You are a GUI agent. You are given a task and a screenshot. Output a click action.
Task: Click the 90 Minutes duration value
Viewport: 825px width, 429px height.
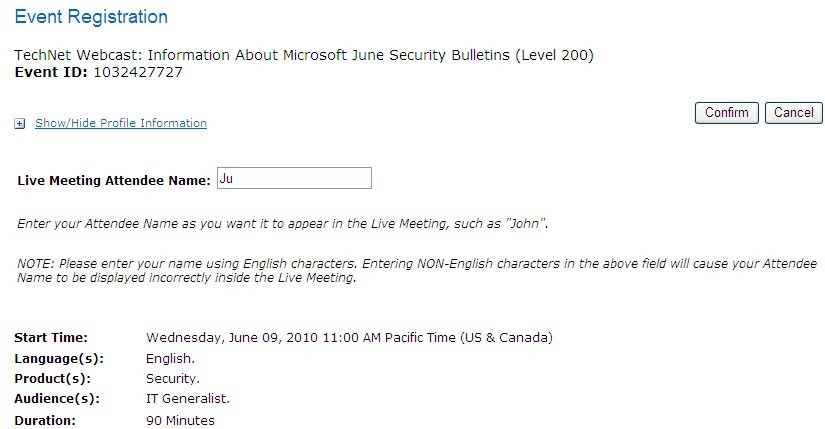tap(180, 421)
